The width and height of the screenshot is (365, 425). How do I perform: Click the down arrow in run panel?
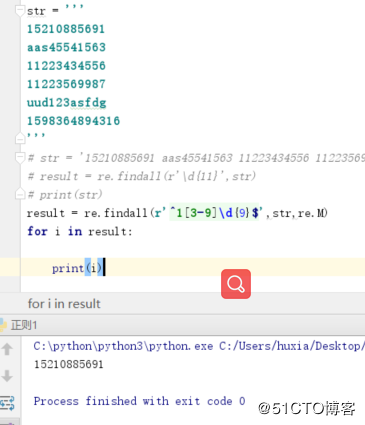point(7,376)
